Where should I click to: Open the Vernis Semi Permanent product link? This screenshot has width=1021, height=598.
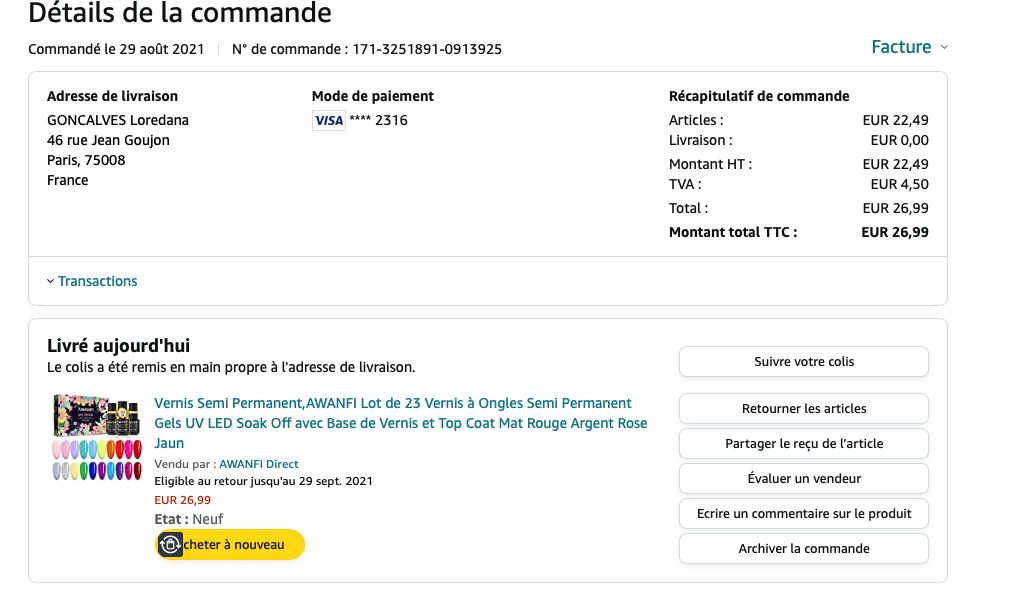point(400,422)
